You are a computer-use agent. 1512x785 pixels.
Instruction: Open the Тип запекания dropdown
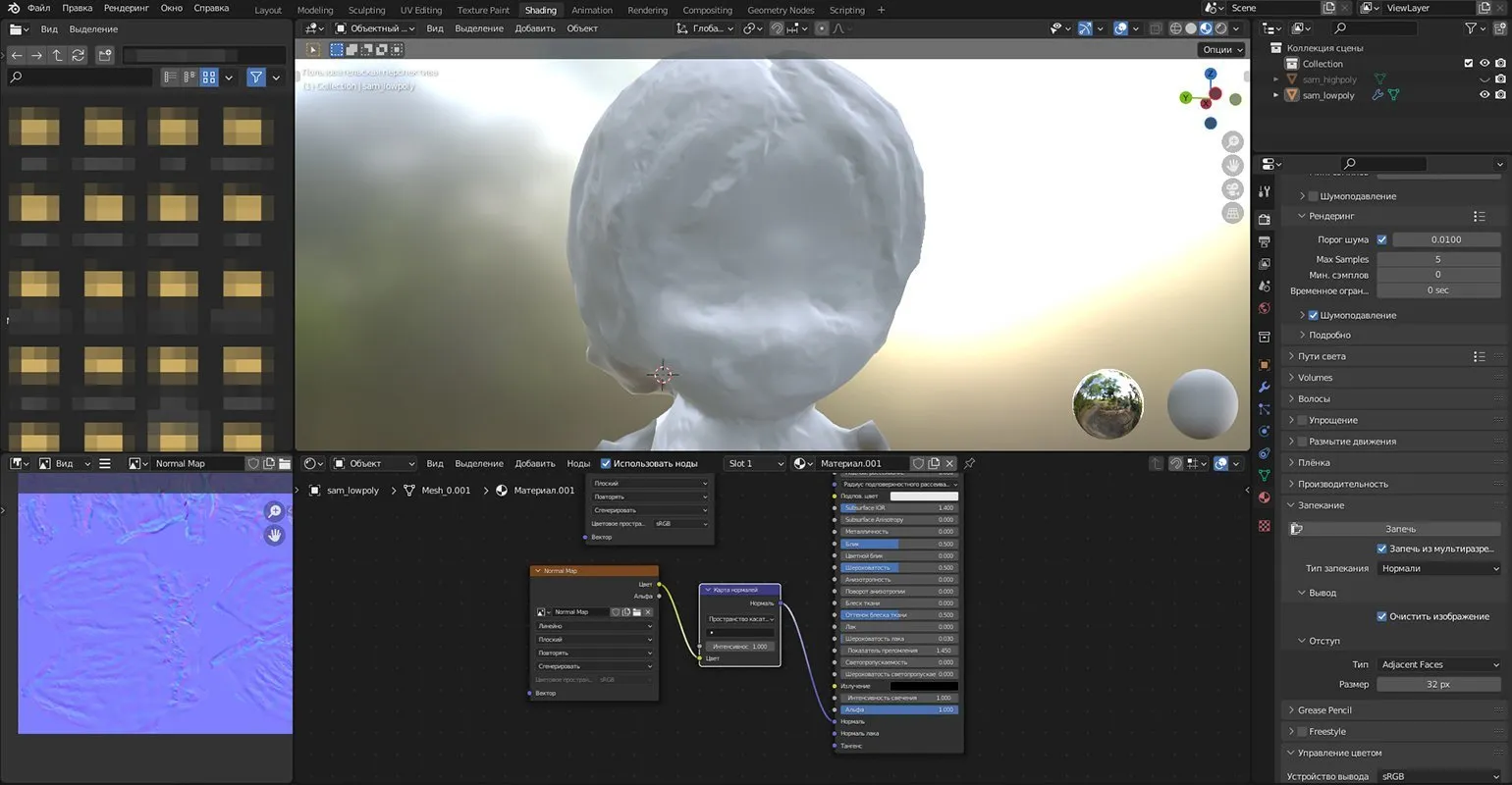(x=1438, y=568)
